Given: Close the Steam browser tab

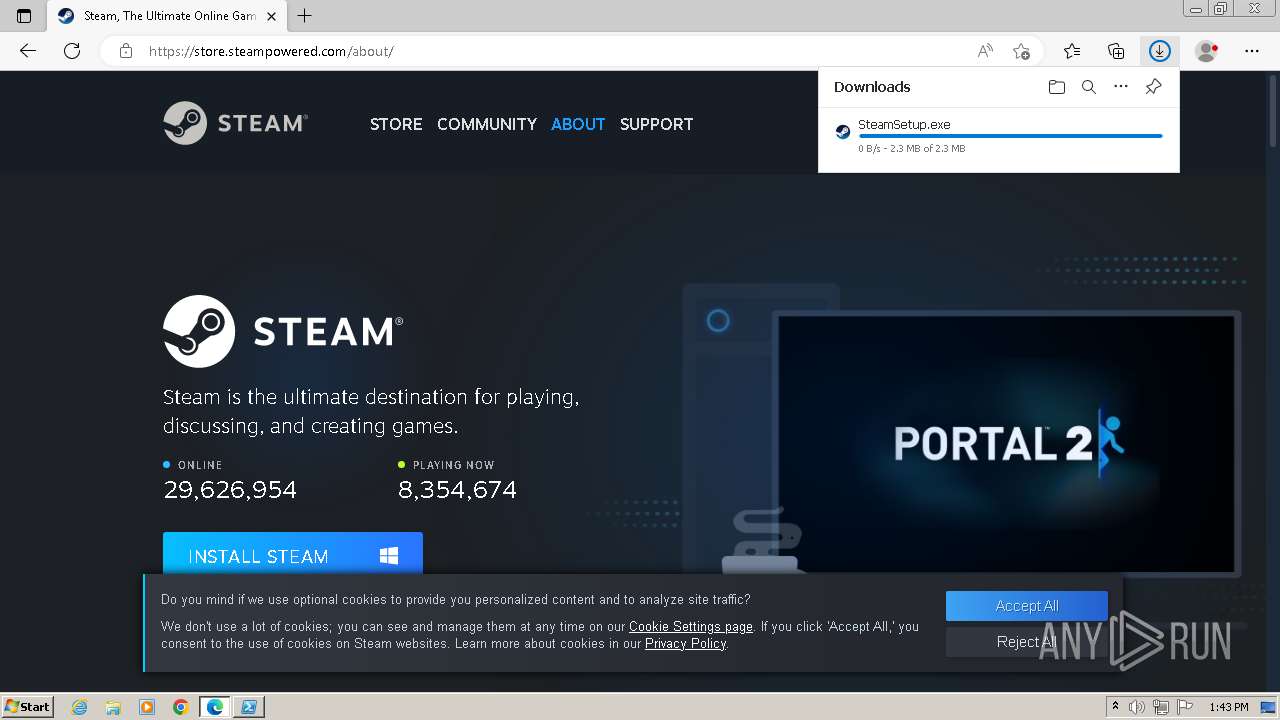Looking at the screenshot, I should (x=271, y=16).
